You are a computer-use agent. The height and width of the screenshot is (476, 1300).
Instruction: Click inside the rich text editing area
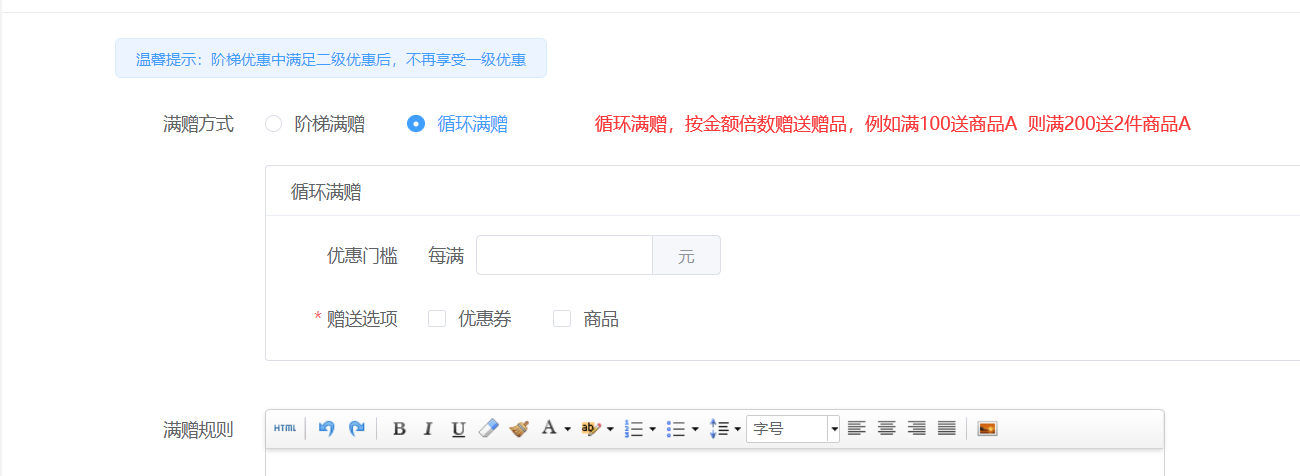click(x=714, y=463)
